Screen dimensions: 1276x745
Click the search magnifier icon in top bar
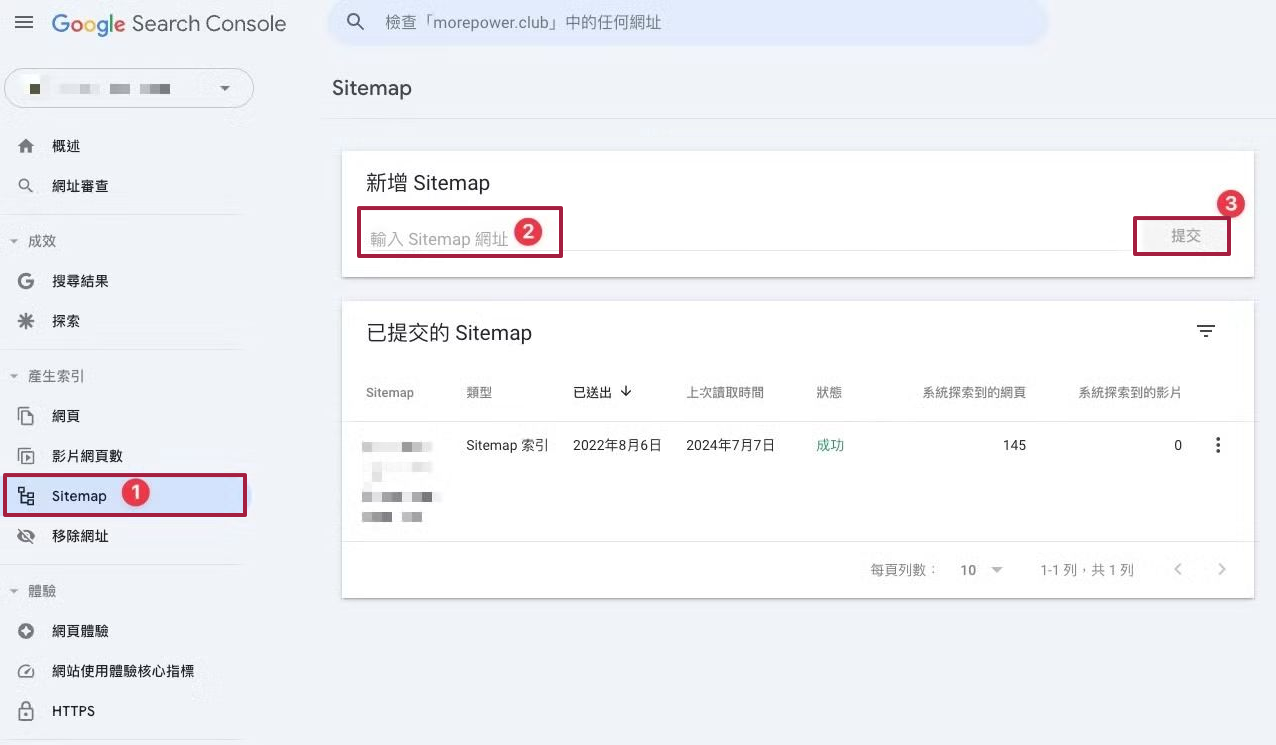click(x=355, y=22)
